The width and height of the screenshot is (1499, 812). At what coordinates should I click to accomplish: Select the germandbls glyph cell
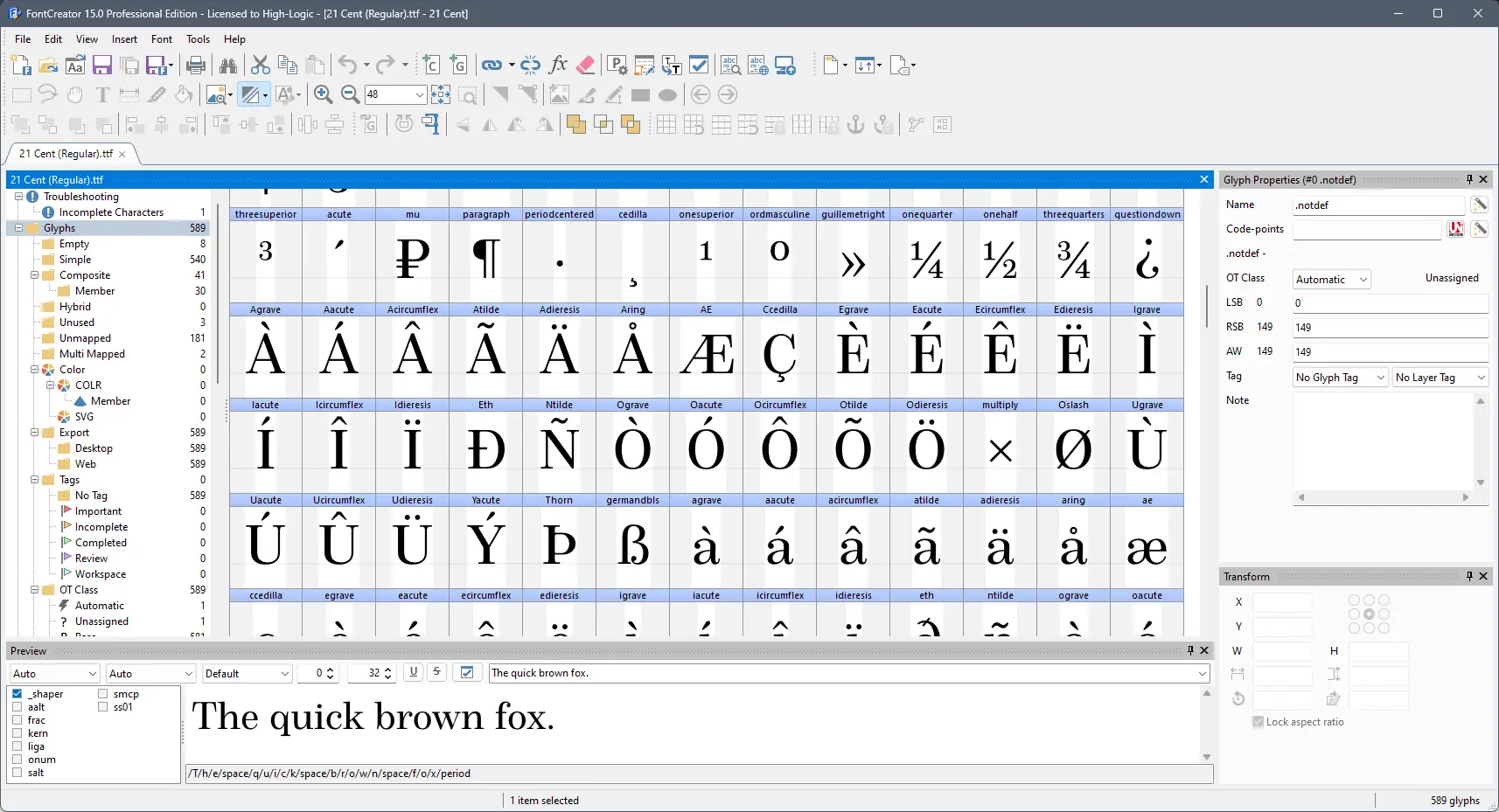[x=632, y=544]
